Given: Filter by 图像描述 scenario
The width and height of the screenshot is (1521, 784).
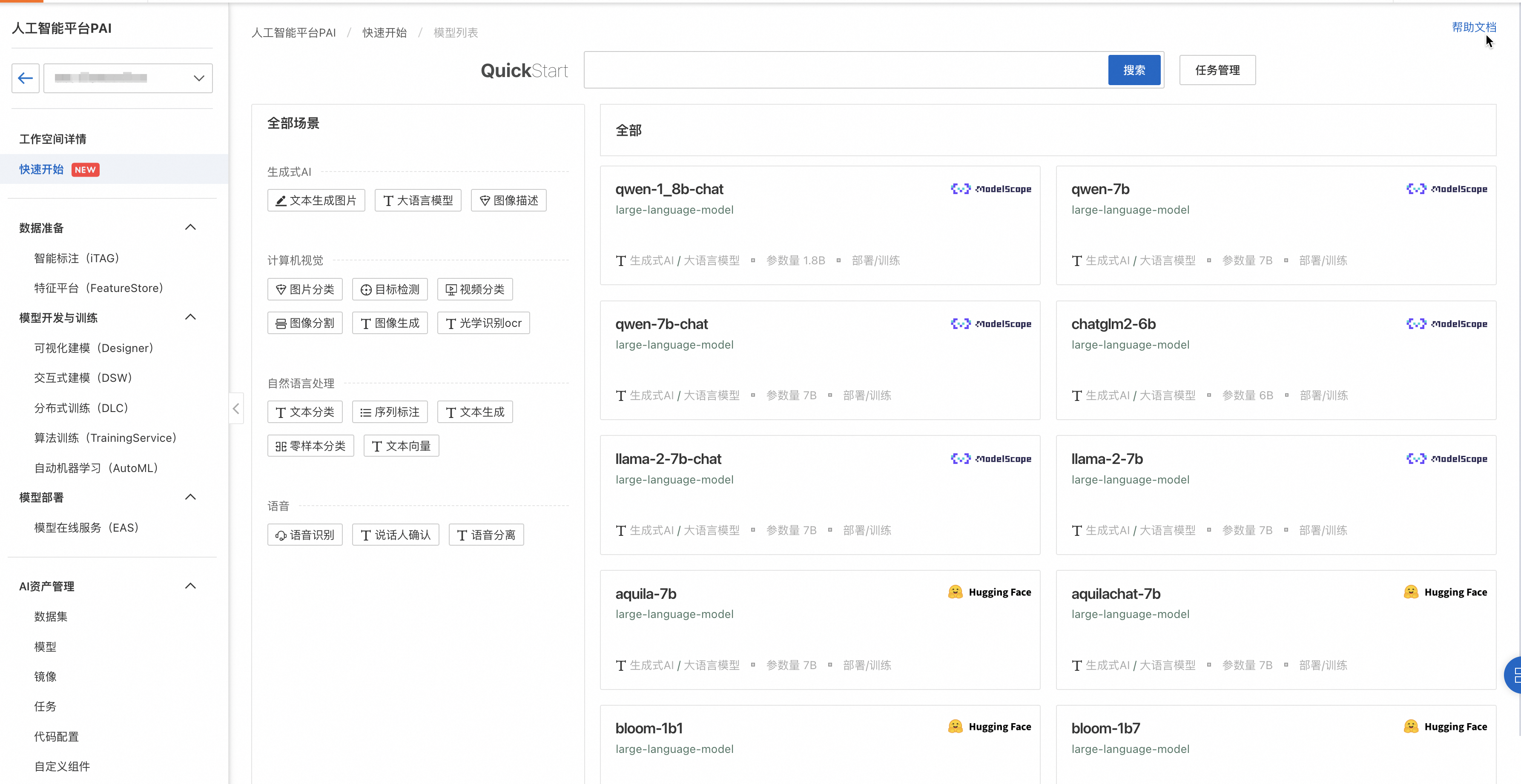Looking at the screenshot, I should point(508,201).
